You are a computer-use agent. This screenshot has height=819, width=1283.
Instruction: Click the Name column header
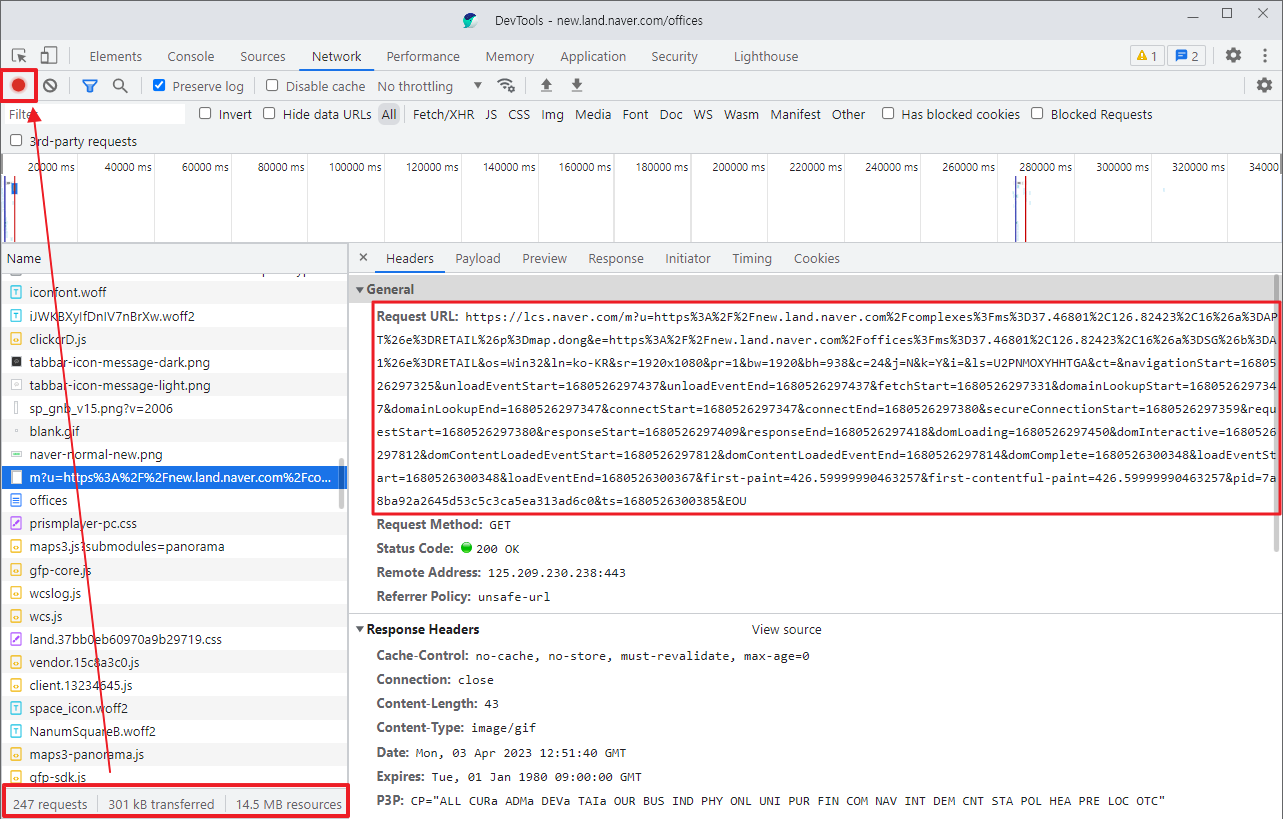[x=174, y=258]
